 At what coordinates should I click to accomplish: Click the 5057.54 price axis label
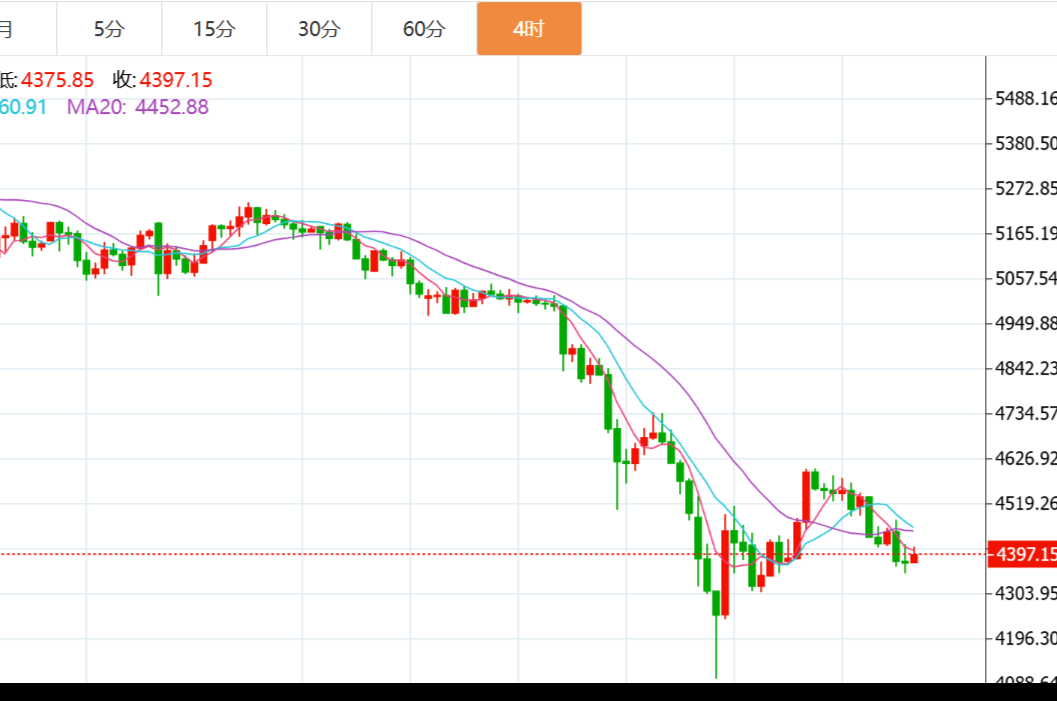click(x=1024, y=277)
